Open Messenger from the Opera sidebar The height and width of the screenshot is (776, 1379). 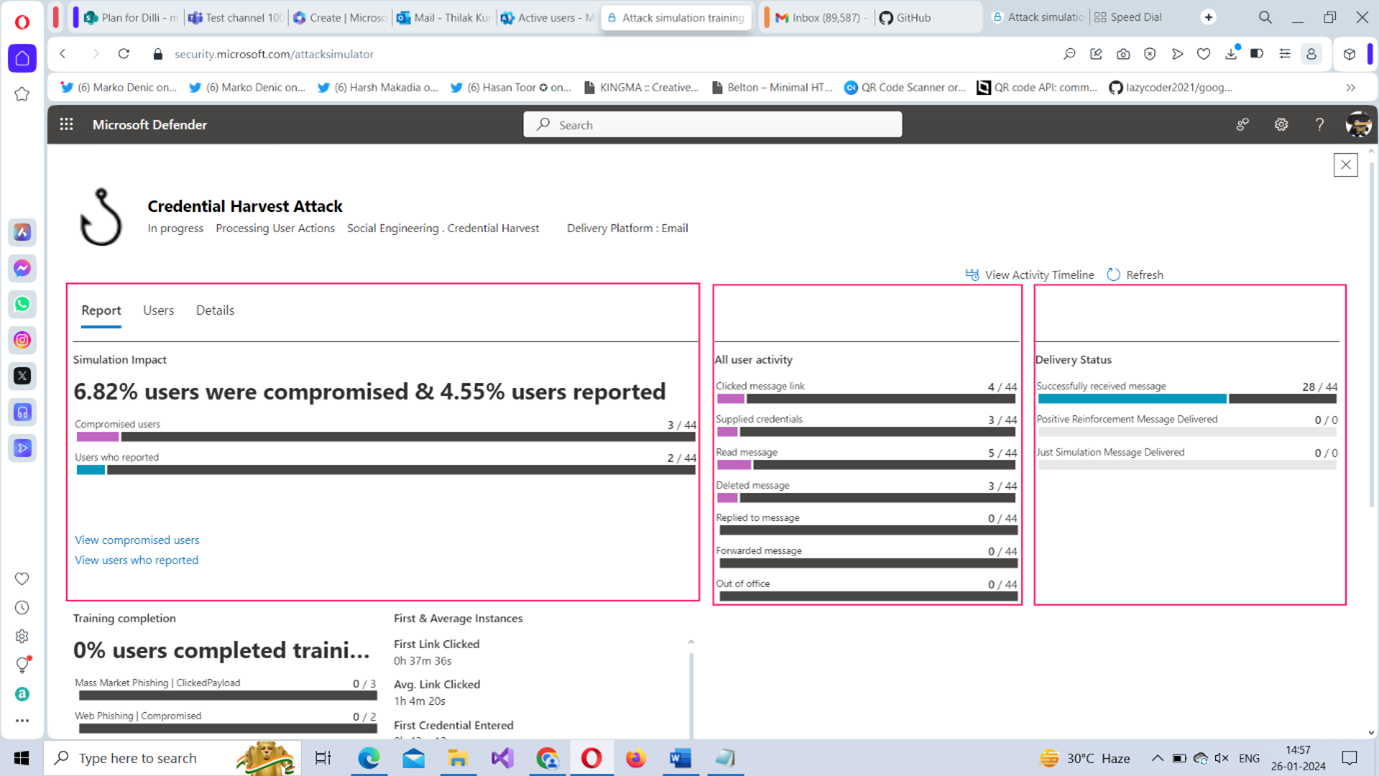pos(22,268)
